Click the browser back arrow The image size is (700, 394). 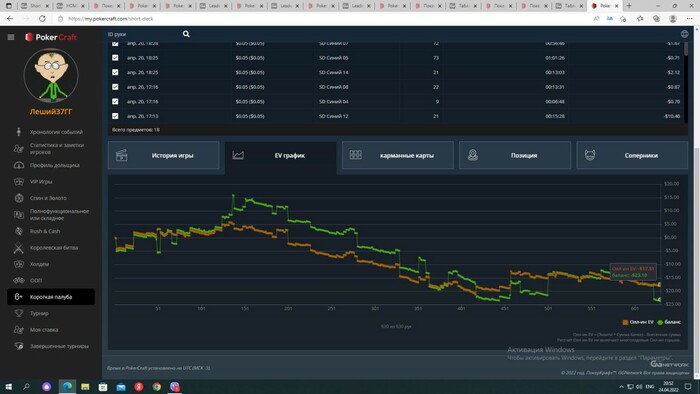click(x=10, y=19)
